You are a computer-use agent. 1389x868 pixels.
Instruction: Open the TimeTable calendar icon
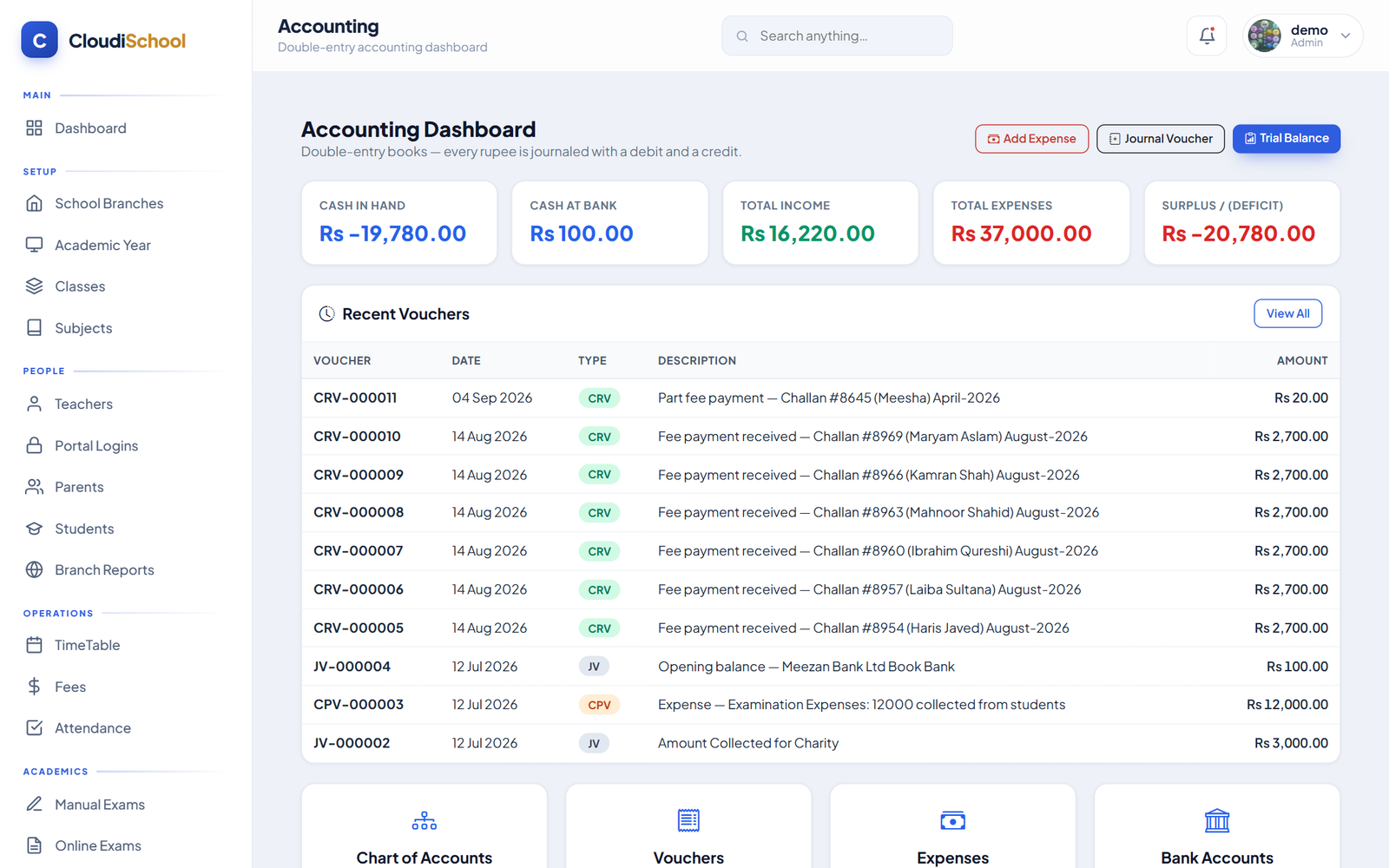[34, 645]
